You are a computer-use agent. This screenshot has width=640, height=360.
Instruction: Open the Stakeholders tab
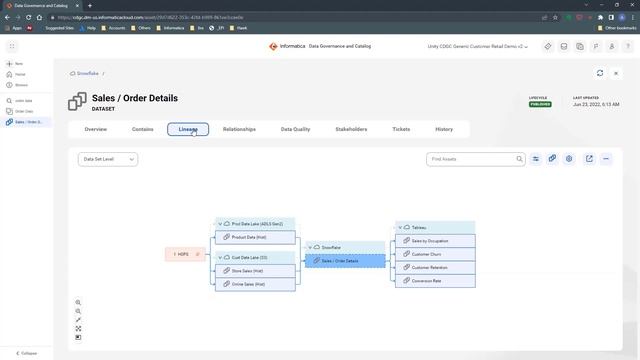pyautogui.click(x=351, y=129)
